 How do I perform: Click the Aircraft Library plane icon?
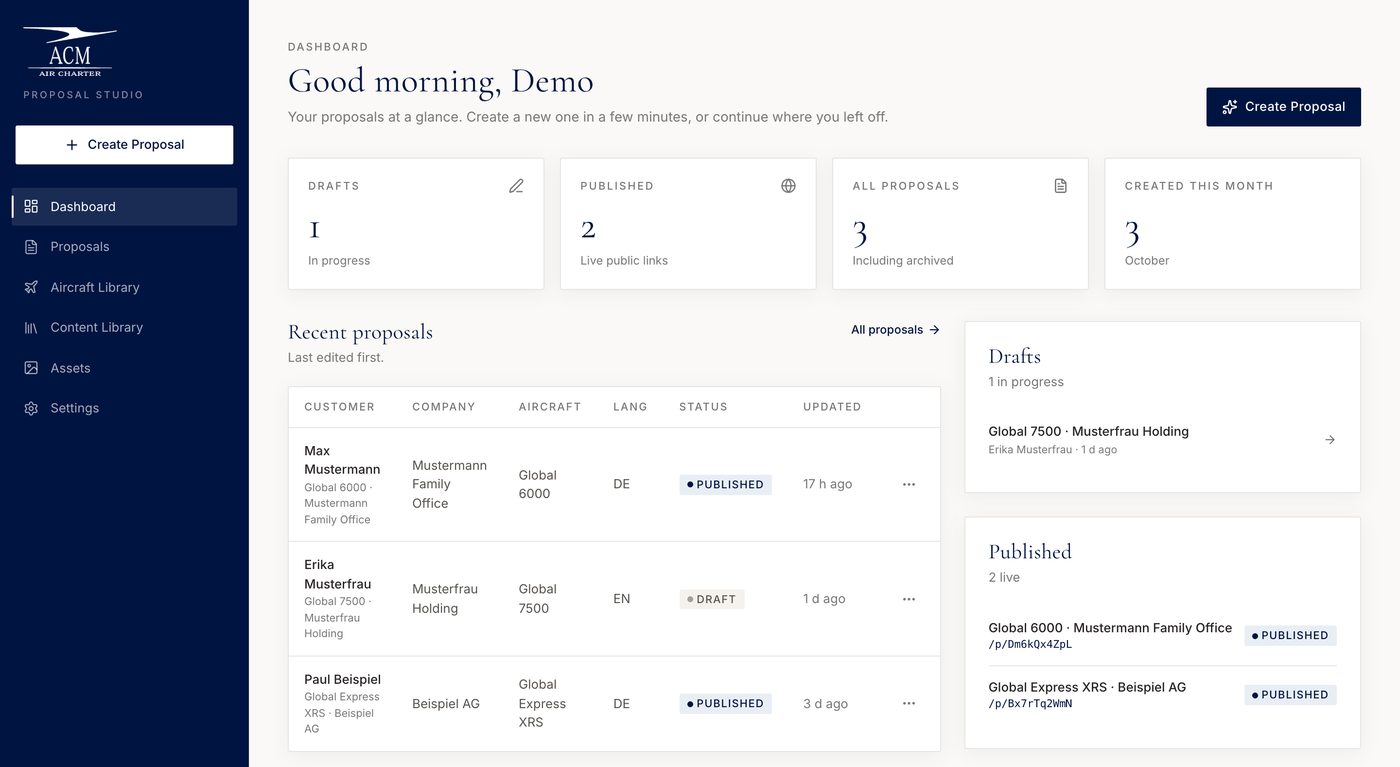31,287
